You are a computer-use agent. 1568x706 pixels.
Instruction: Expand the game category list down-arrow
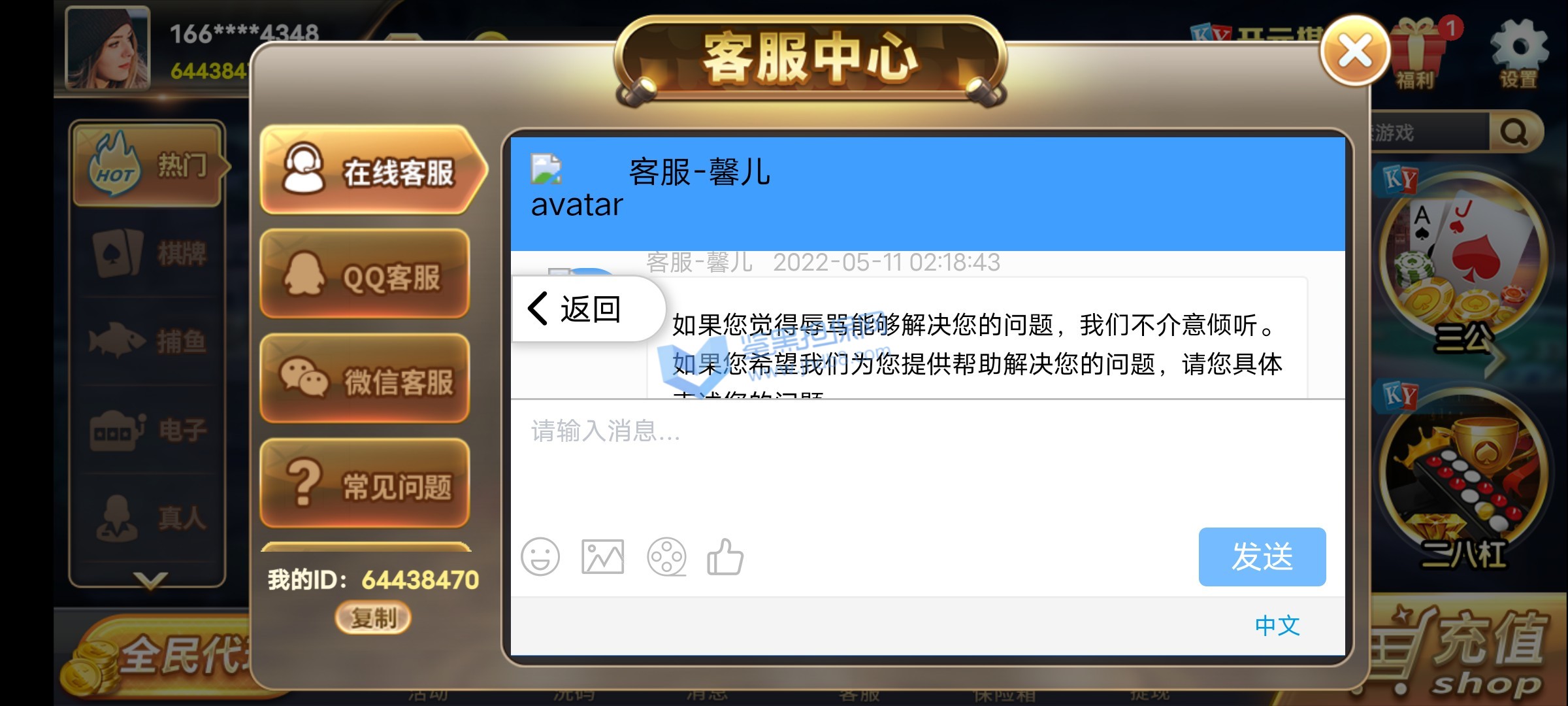coord(150,580)
